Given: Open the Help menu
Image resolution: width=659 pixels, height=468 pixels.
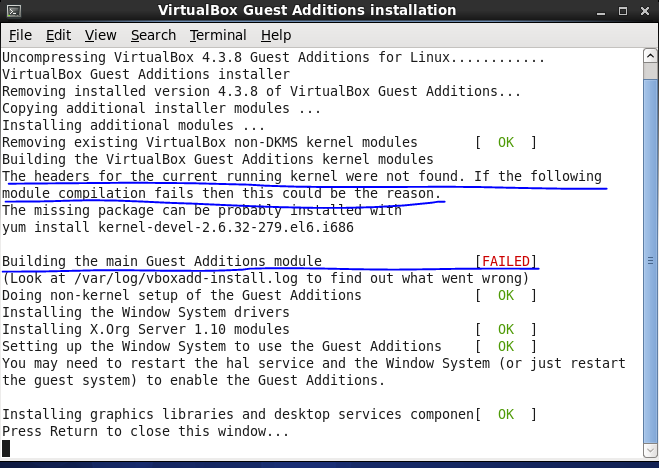Looking at the screenshot, I should (x=276, y=35).
